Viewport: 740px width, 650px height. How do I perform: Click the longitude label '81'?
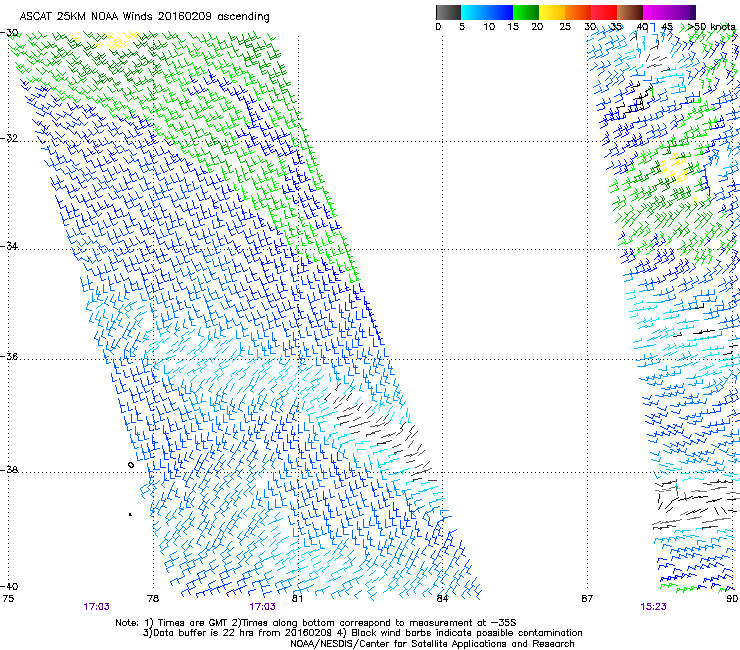point(297,599)
